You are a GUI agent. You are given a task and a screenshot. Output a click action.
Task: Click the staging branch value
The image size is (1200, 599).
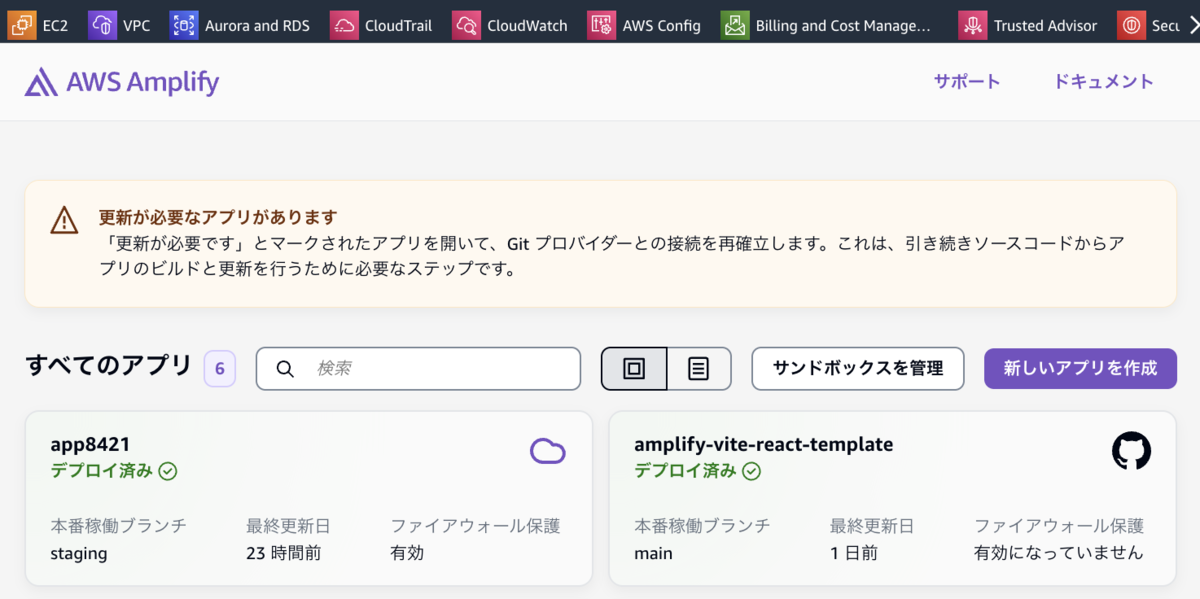[x=79, y=553]
